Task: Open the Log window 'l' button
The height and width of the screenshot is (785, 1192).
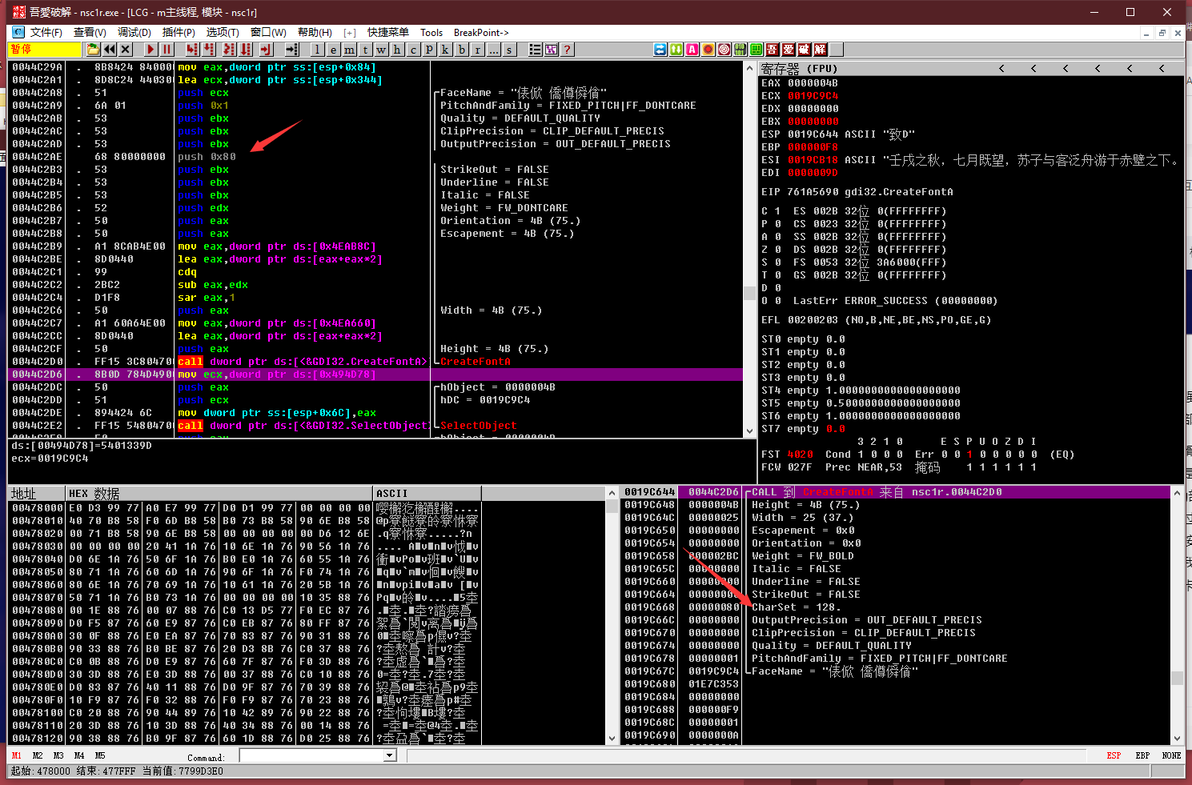Action: (x=317, y=49)
